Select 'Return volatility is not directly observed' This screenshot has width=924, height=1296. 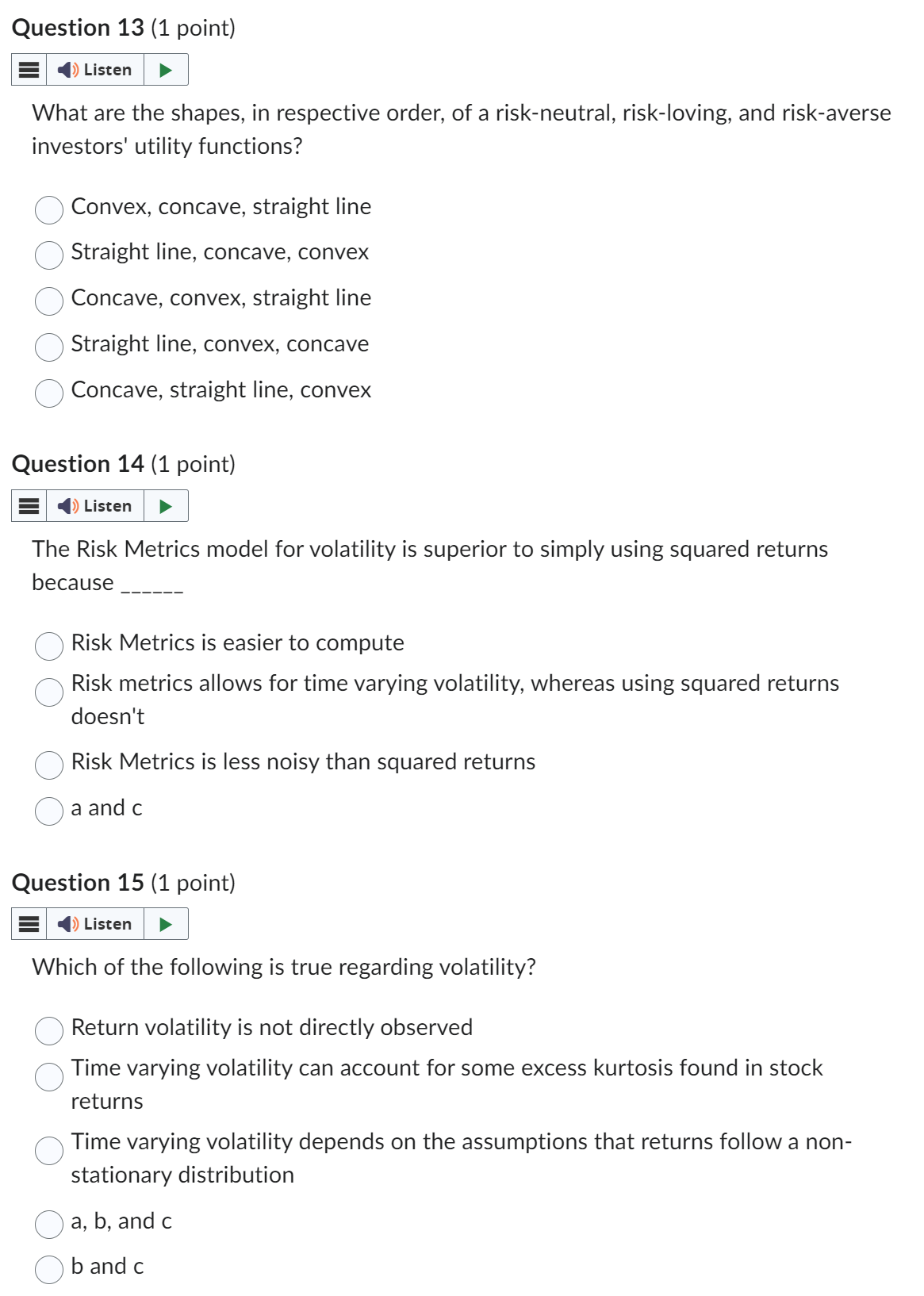48,1029
